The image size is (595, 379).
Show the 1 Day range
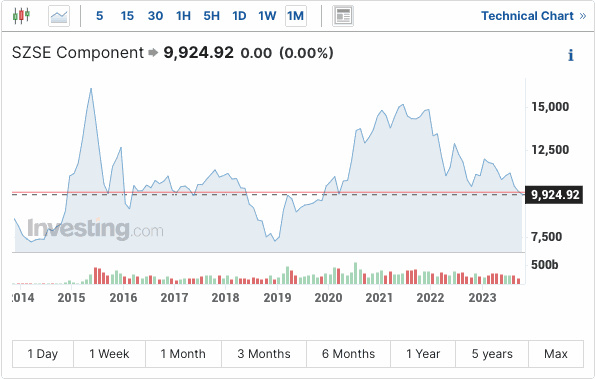(42, 354)
